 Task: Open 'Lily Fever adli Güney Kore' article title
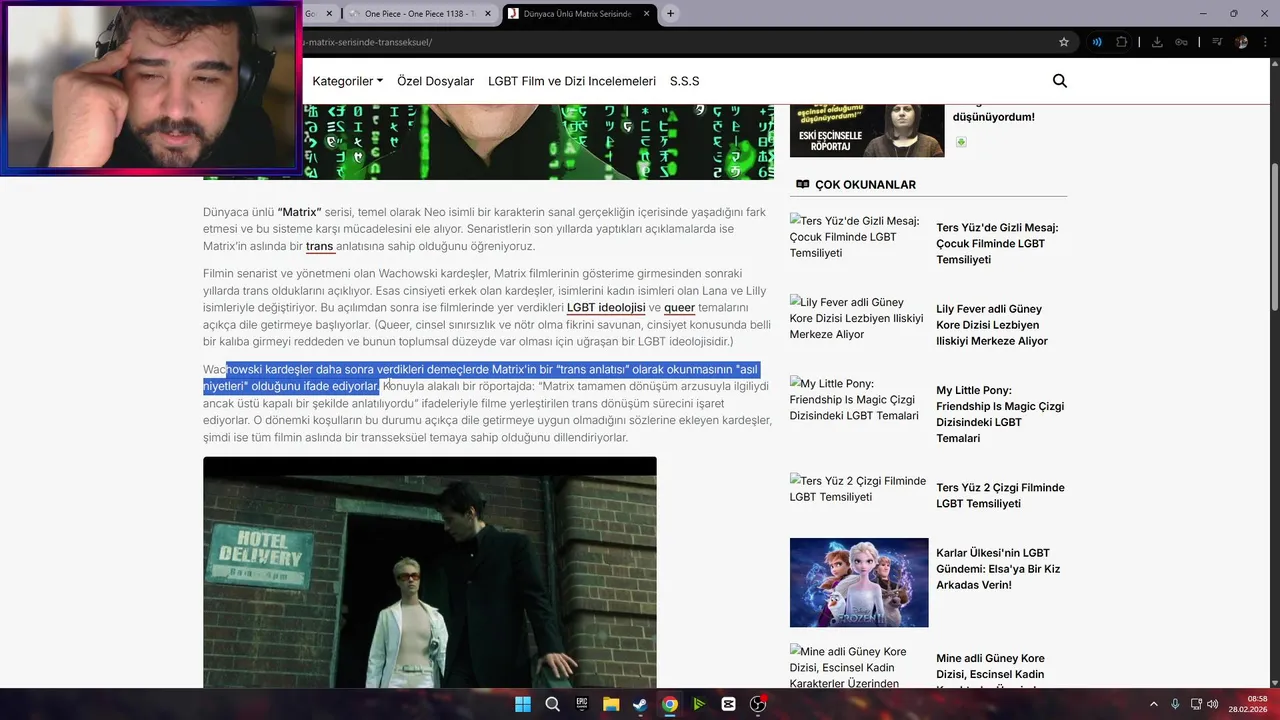(992, 325)
